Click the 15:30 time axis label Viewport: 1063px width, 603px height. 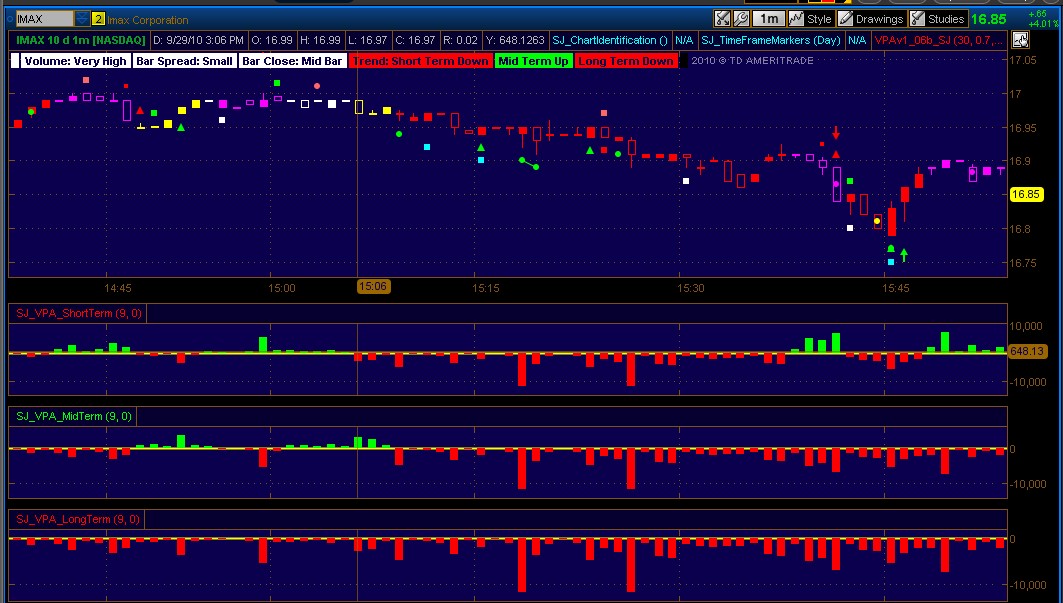pyautogui.click(x=691, y=288)
